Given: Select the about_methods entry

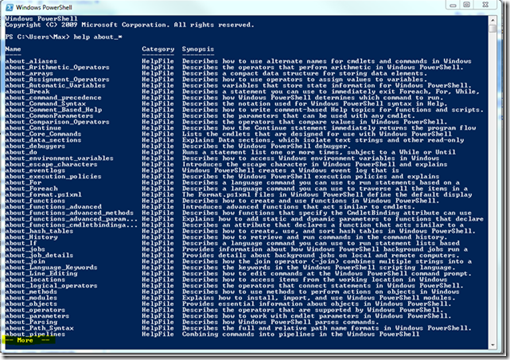Looking at the screenshot, I should [x=31, y=292].
